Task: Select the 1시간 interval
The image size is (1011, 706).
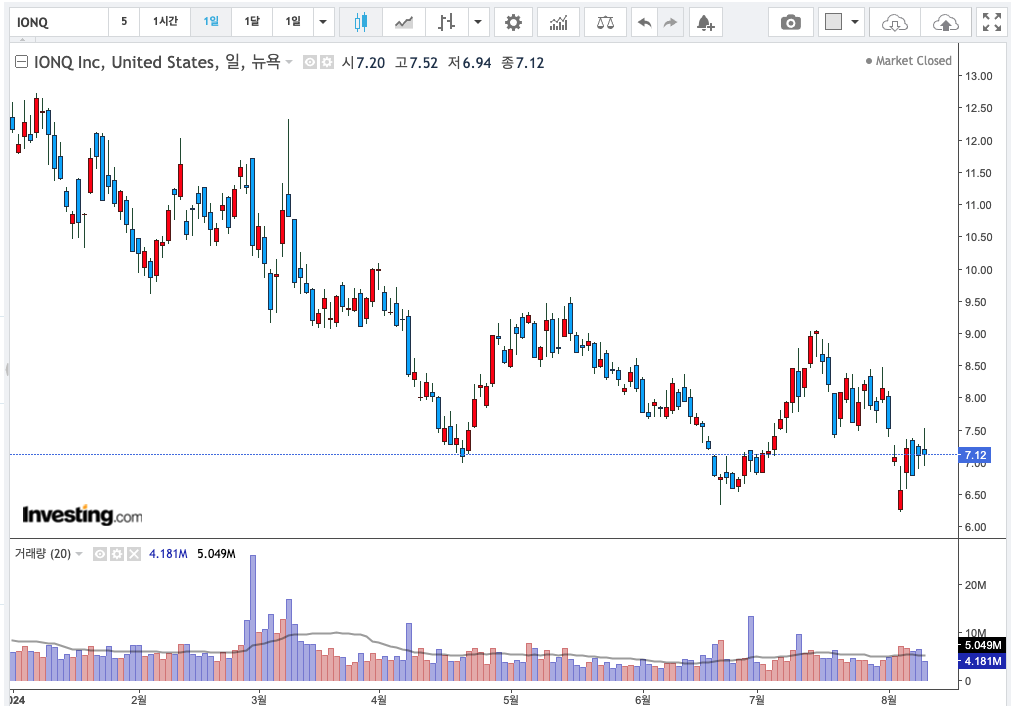Action: [165, 22]
